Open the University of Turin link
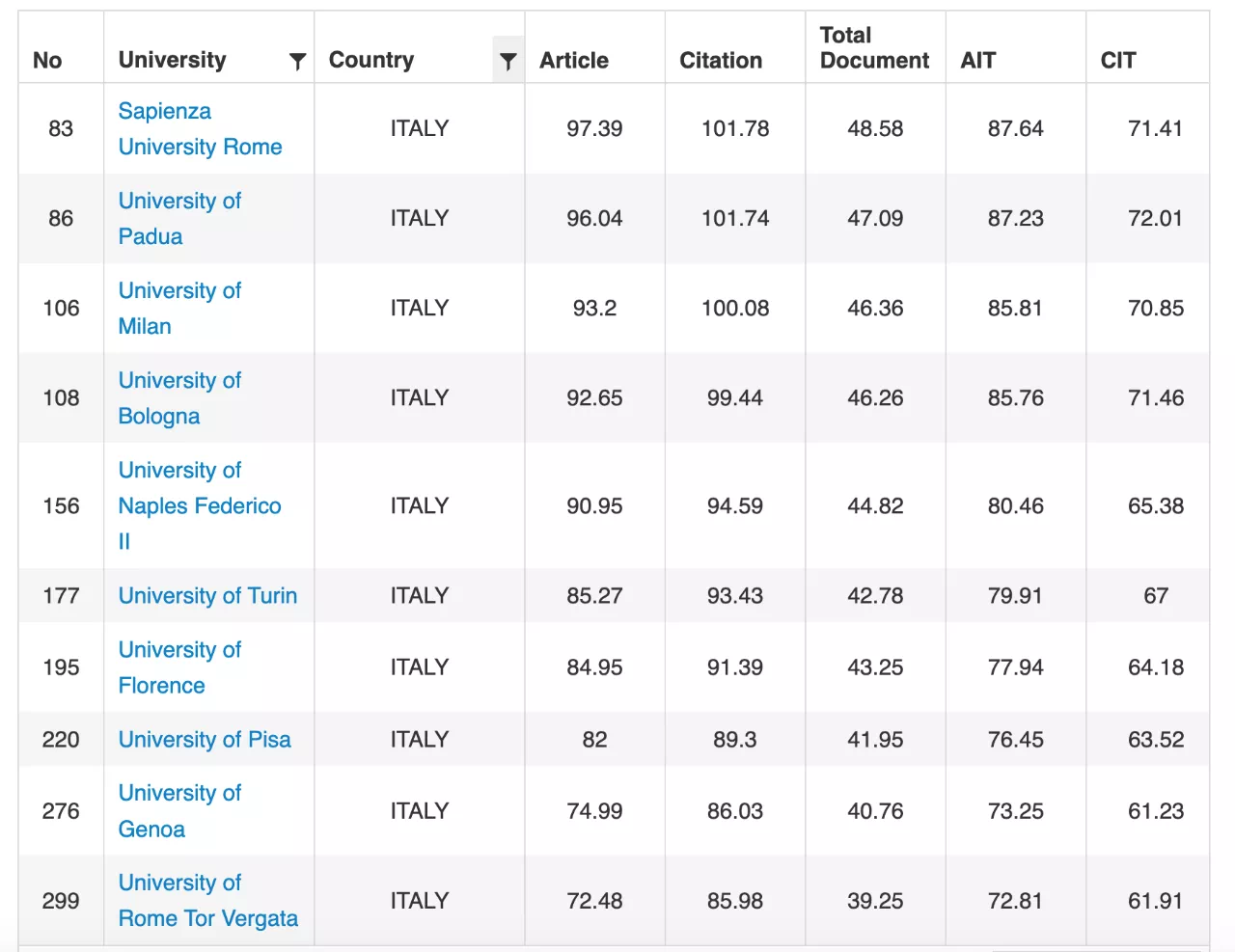Screen dimensions: 1235x952 tap(207, 595)
